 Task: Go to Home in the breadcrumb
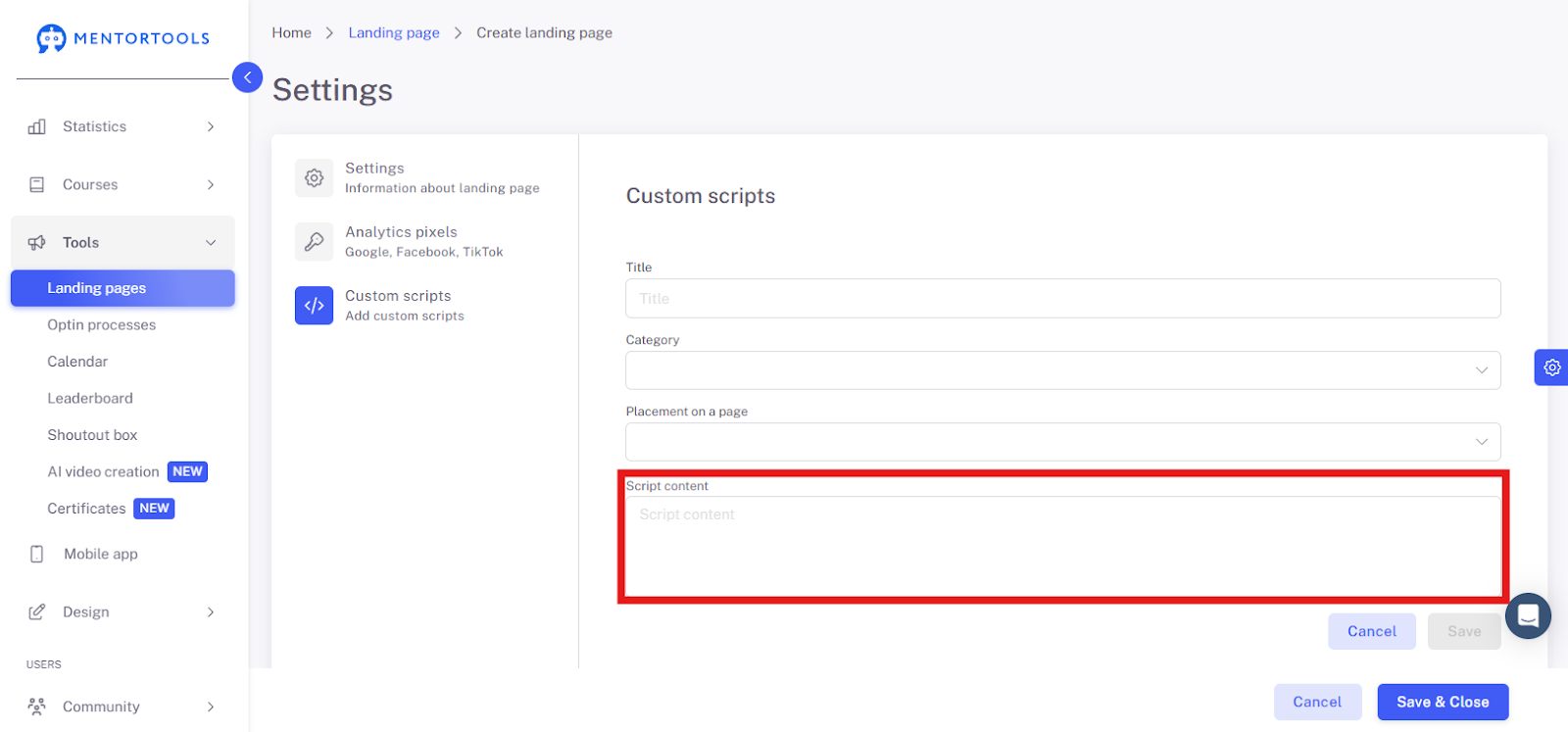tap(291, 32)
